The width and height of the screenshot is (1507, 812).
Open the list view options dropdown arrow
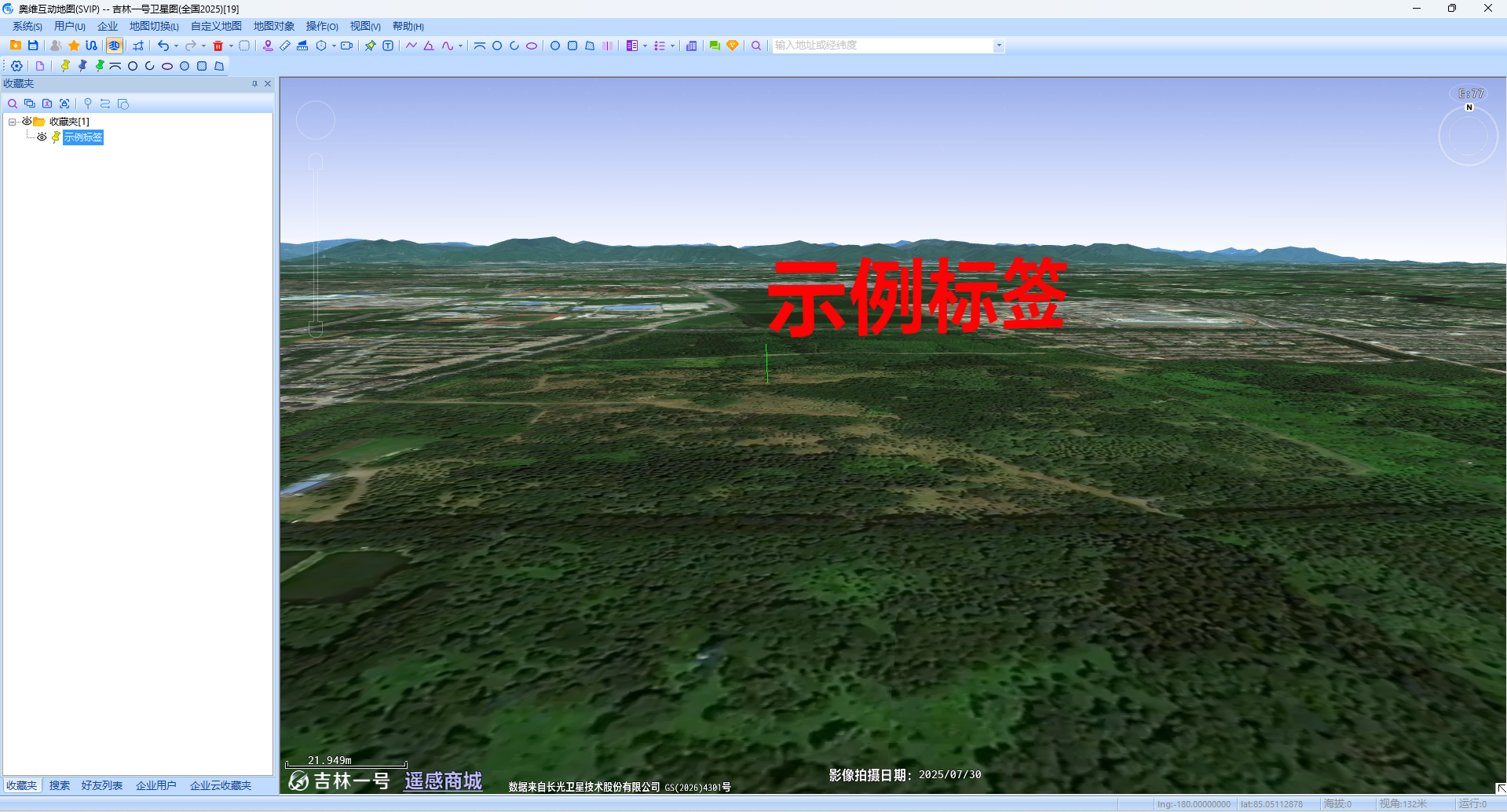672,46
